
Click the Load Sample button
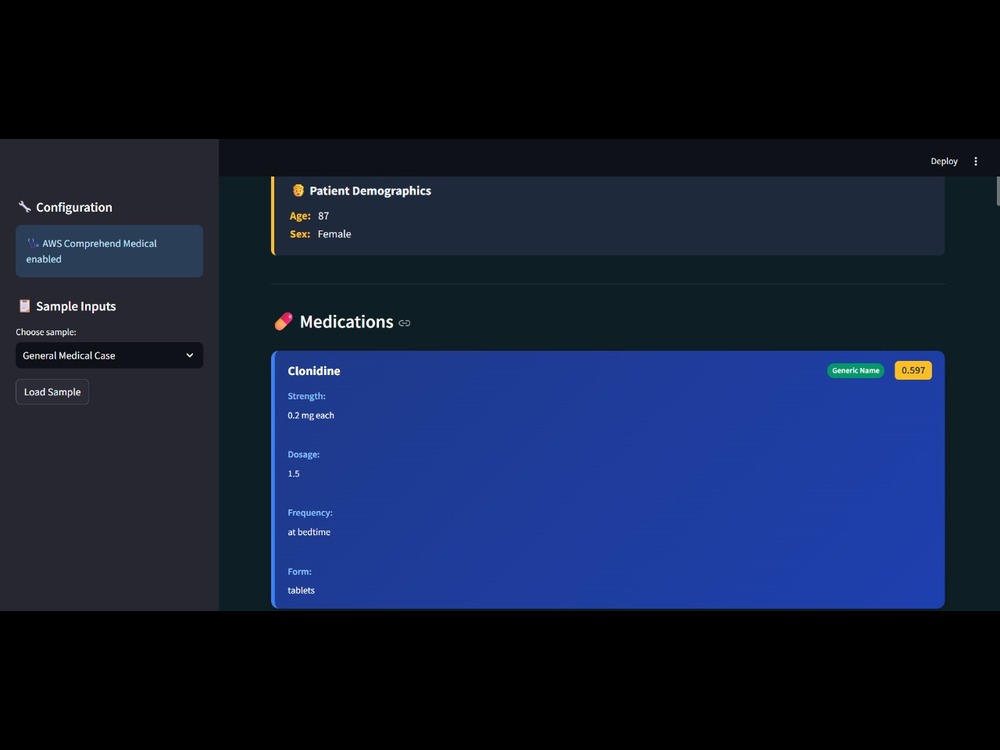click(52, 392)
